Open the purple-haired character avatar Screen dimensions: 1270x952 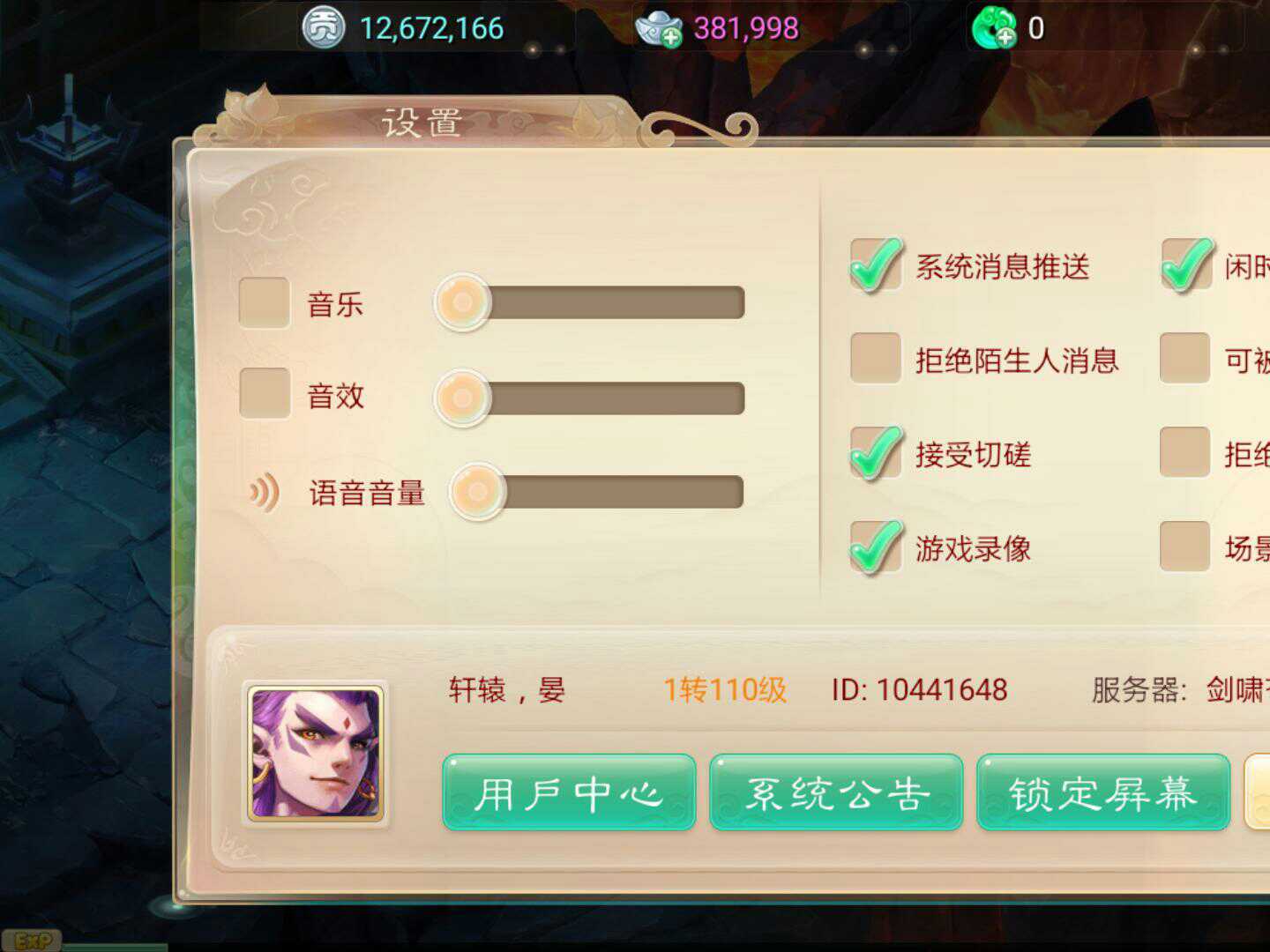point(316,754)
